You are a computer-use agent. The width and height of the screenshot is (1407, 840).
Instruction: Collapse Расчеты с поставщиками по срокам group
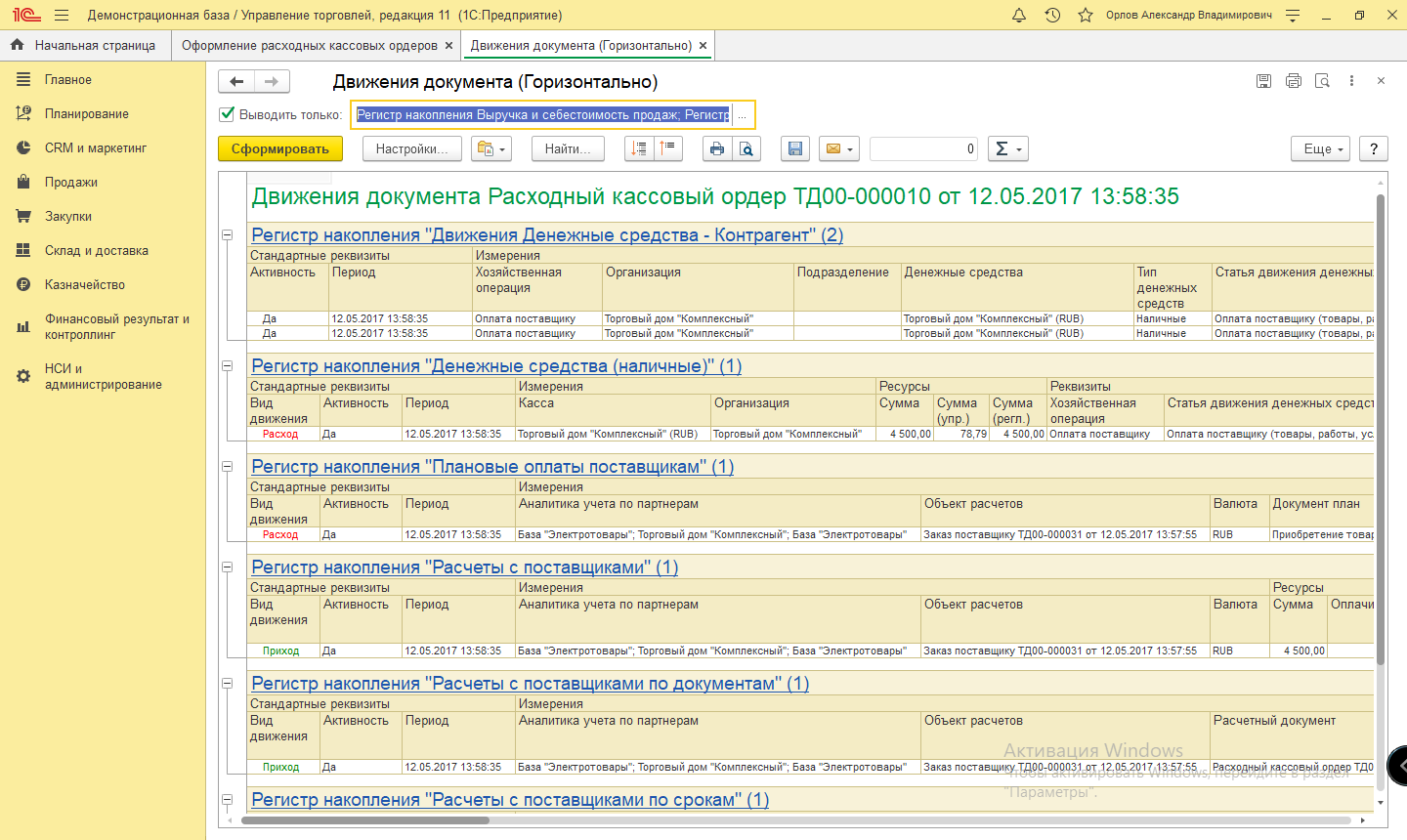coord(227,799)
